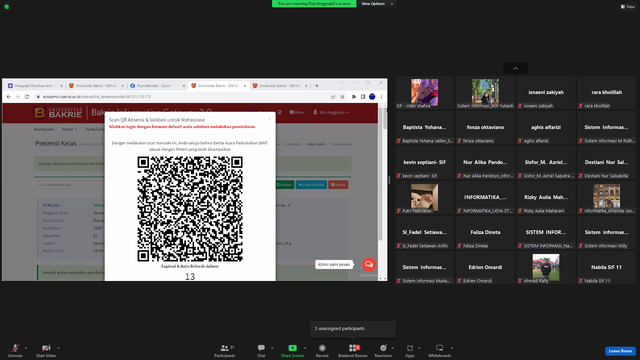Open the browser three-dot menu
The image size is (640, 360).
coord(381,97)
